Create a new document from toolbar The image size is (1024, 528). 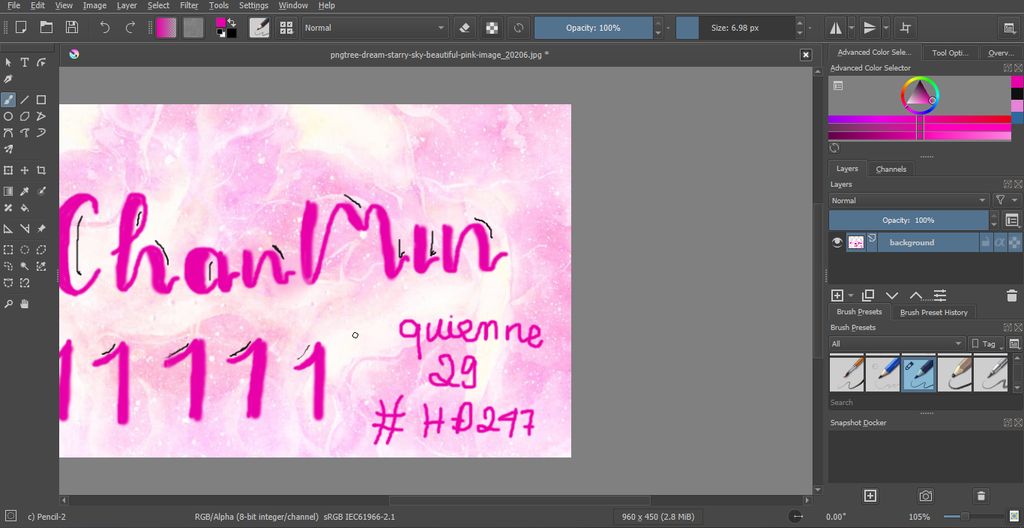pos(21,27)
